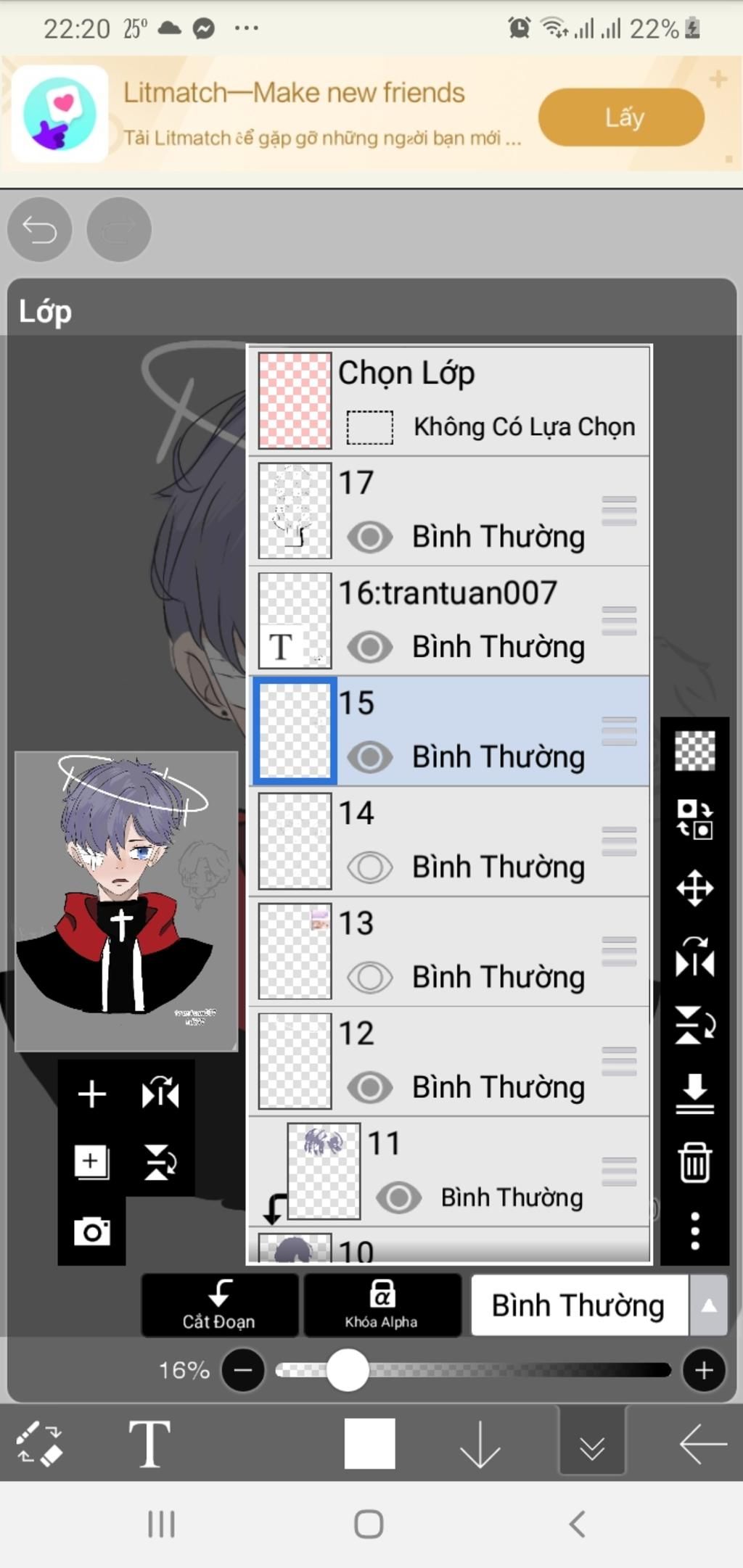The image size is (743, 1568).
Task: Select layer 13 in the list
Action: (449, 952)
